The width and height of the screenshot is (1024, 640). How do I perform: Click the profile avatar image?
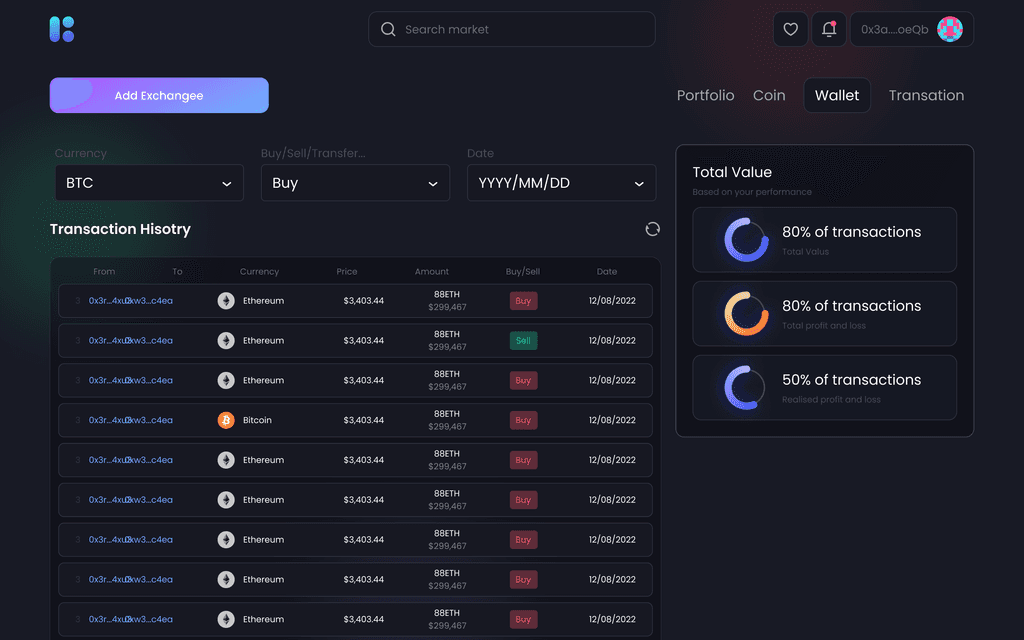click(x=951, y=29)
